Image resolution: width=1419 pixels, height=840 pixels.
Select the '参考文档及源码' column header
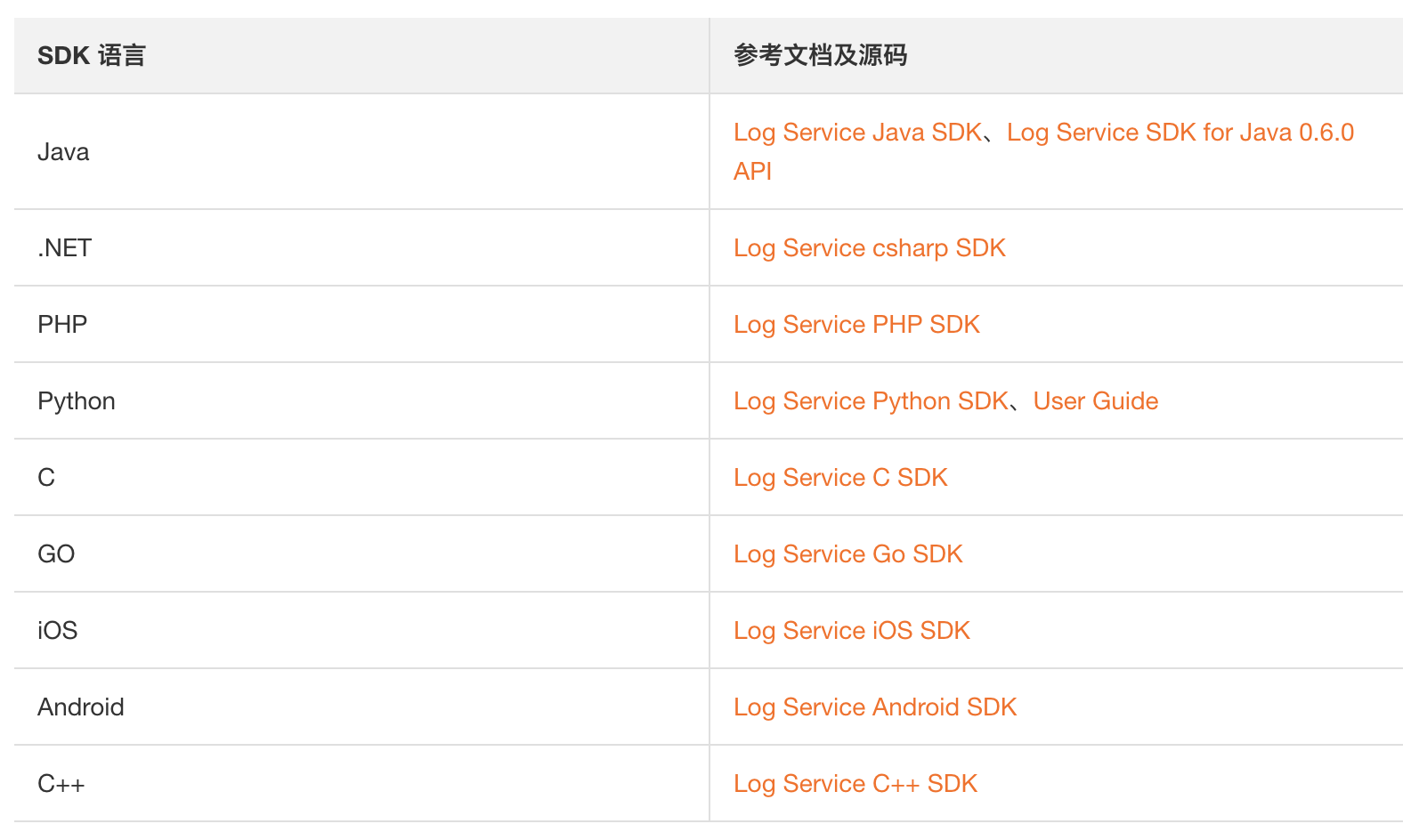(x=1056, y=56)
